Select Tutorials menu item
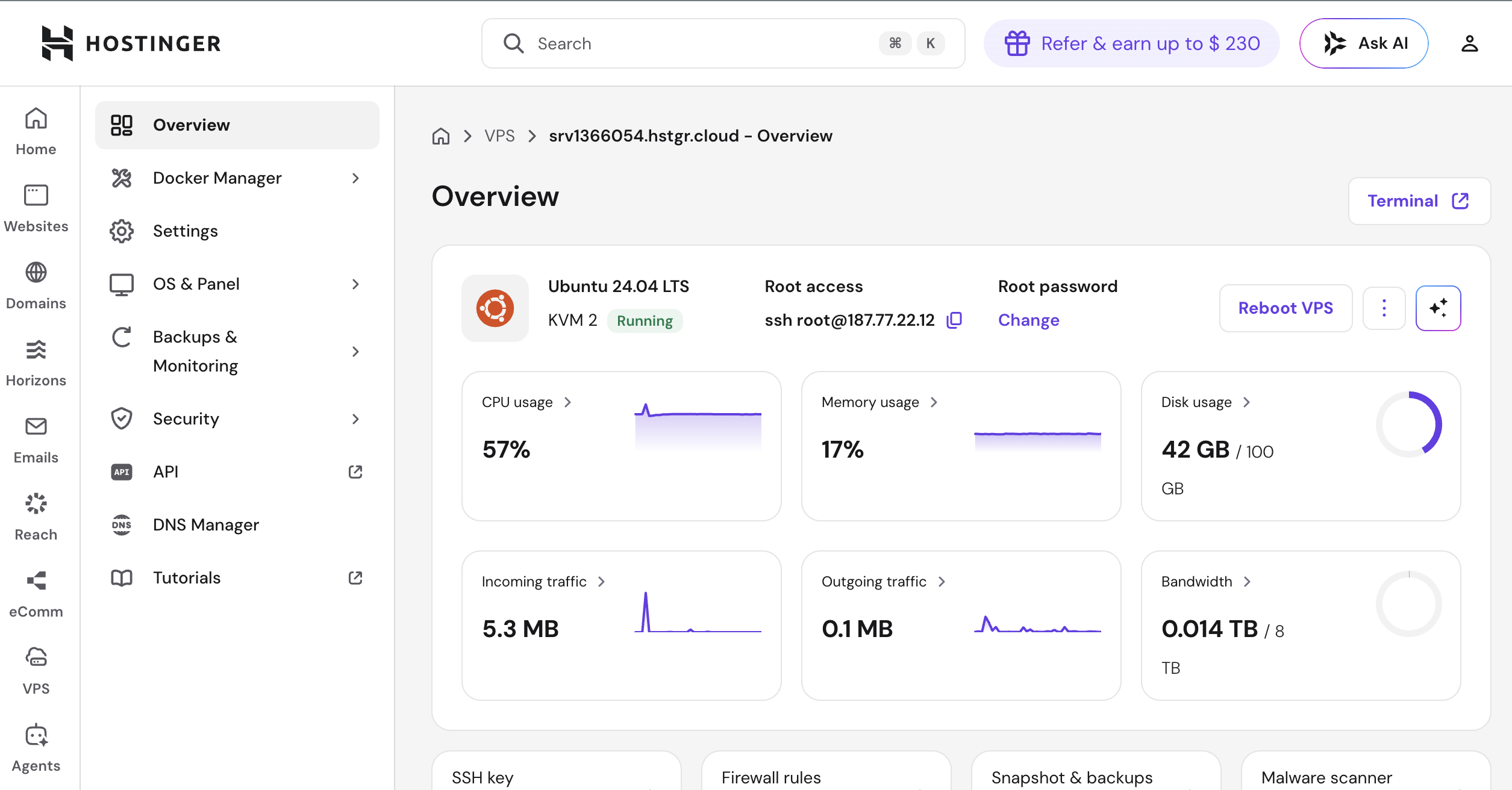This screenshot has height=790, width=1512. (x=237, y=577)
